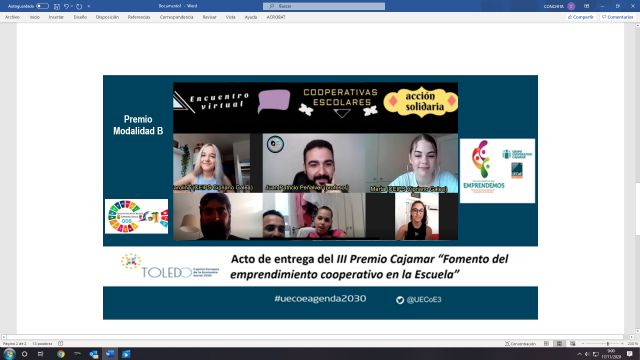Open Outlook from taskbar
The height and width of the screenshot is (360, 640).
(93, 354)
